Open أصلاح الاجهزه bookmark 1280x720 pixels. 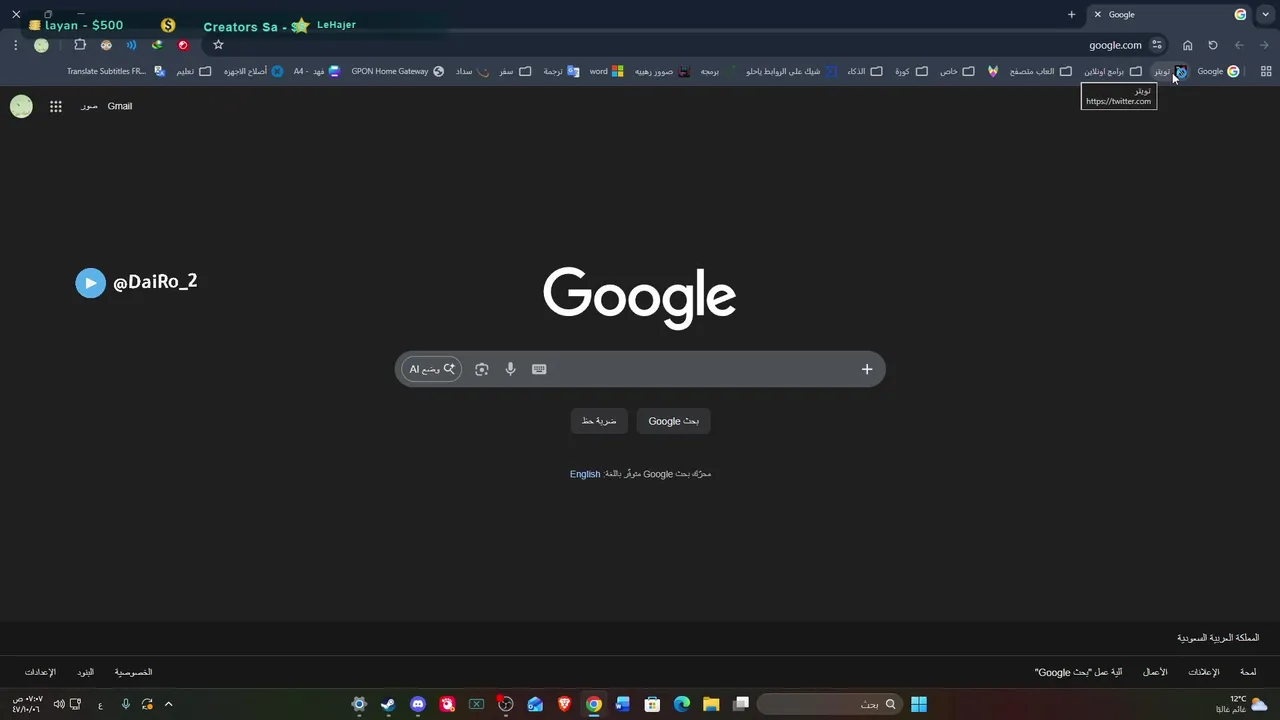(x=253, y=71)
